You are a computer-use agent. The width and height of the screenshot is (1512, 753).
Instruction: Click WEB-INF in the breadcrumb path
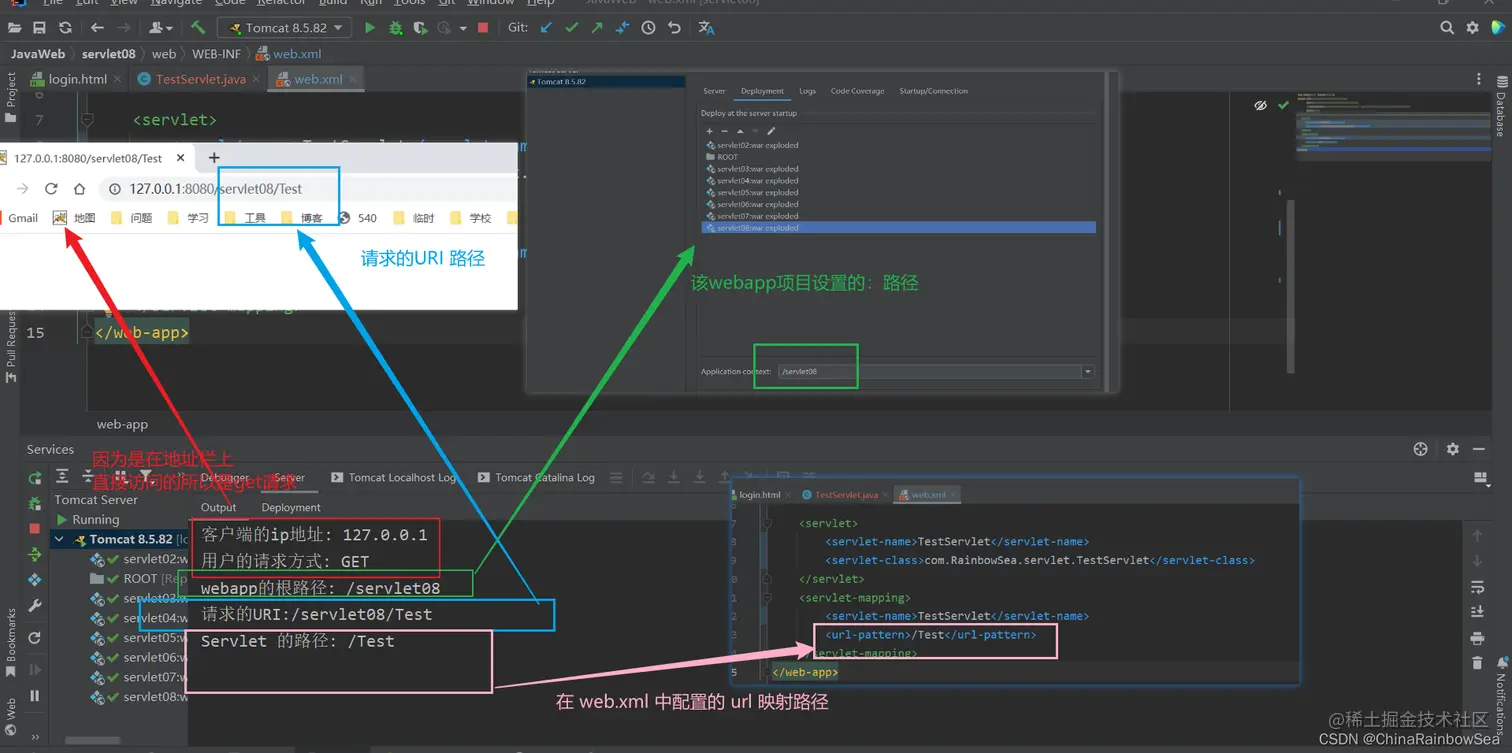pos(216,54)
